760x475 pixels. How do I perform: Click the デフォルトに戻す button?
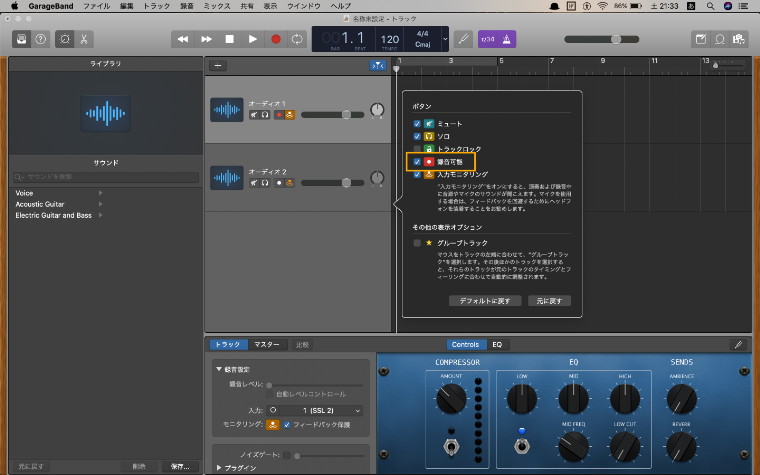pos(484,300)
